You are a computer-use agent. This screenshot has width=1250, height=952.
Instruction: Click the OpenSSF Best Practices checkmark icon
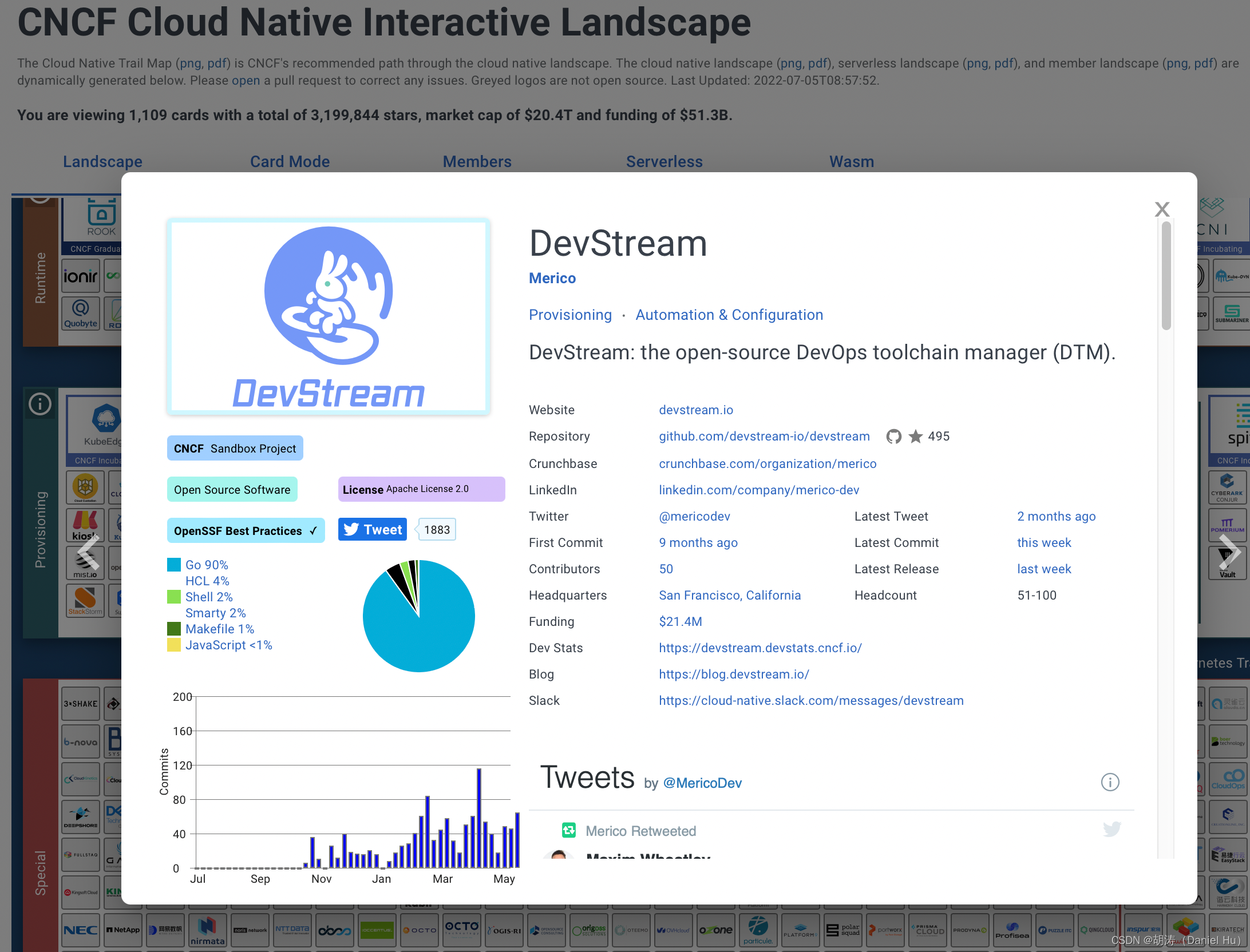click(317, 530)
